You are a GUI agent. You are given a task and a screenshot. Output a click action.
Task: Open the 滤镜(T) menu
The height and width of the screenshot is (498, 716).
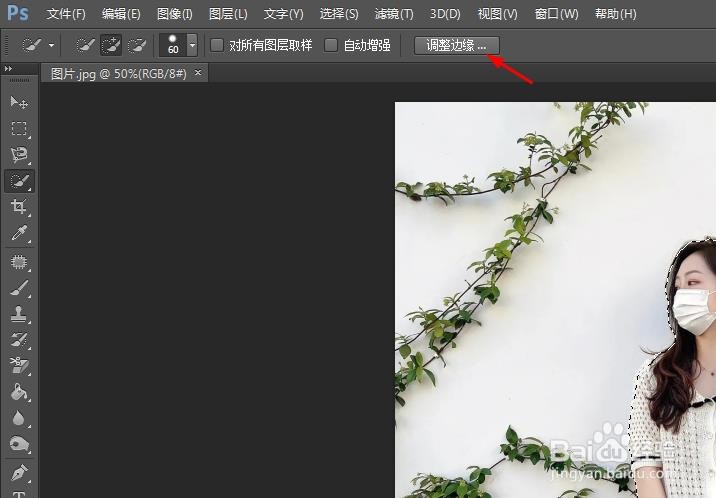point(394,14)
